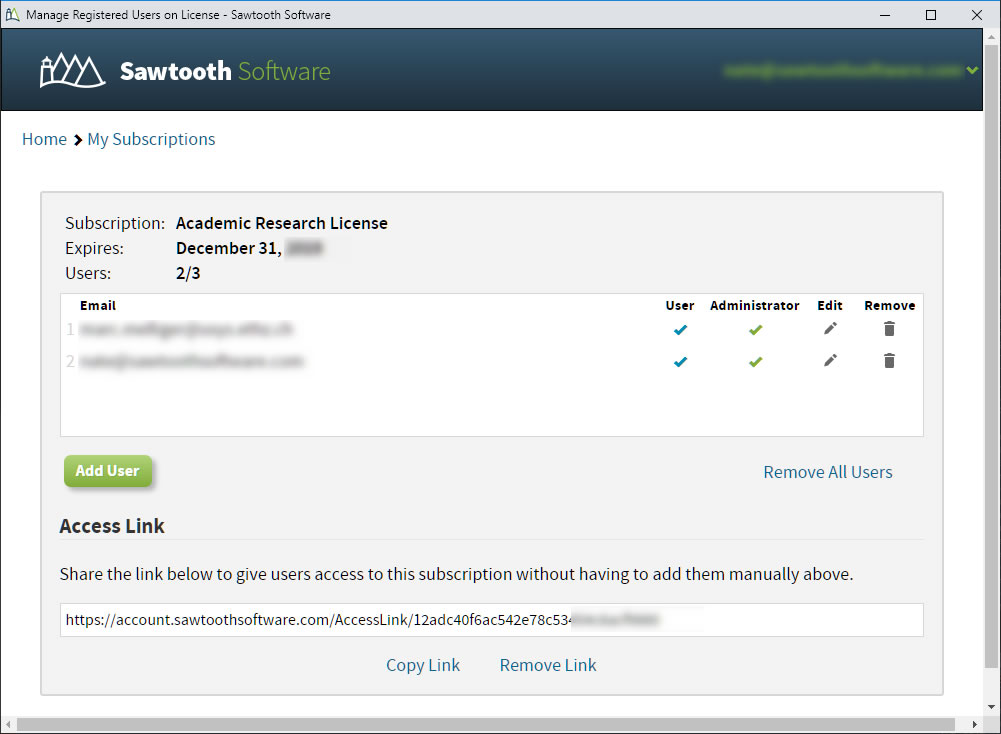Click the scroll left arrow
The height and width of the screenshot is (734, 1001).
(x=8, y=724)
